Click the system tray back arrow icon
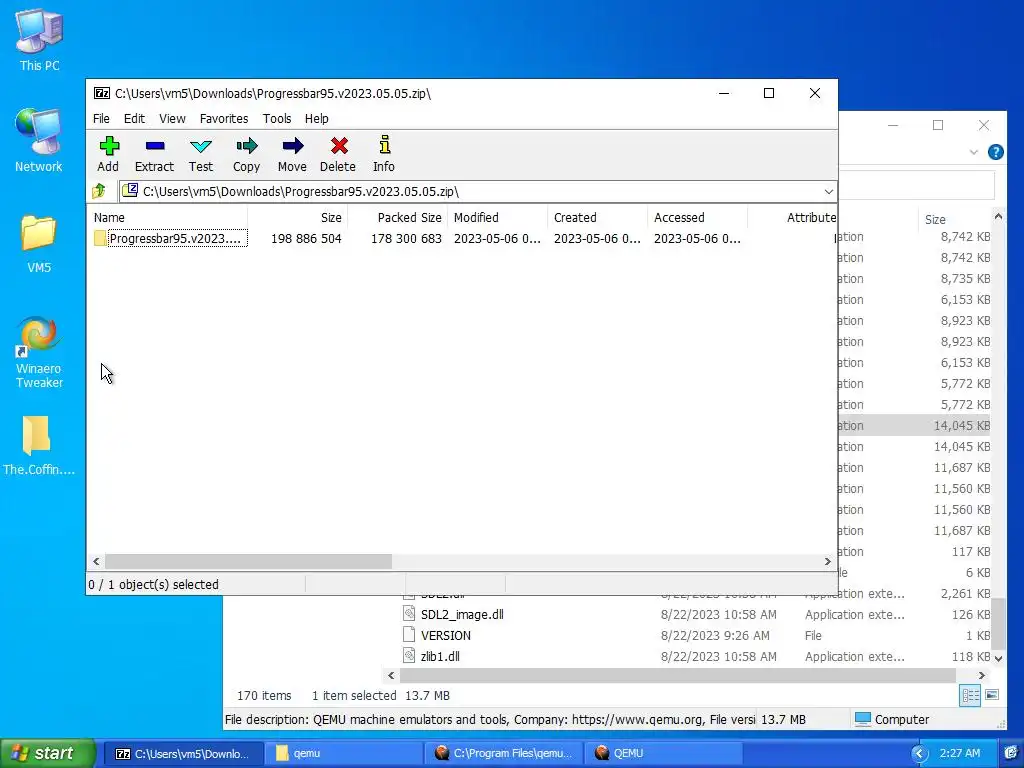Viewport: 1024px width, 768px height. (919, 754)
